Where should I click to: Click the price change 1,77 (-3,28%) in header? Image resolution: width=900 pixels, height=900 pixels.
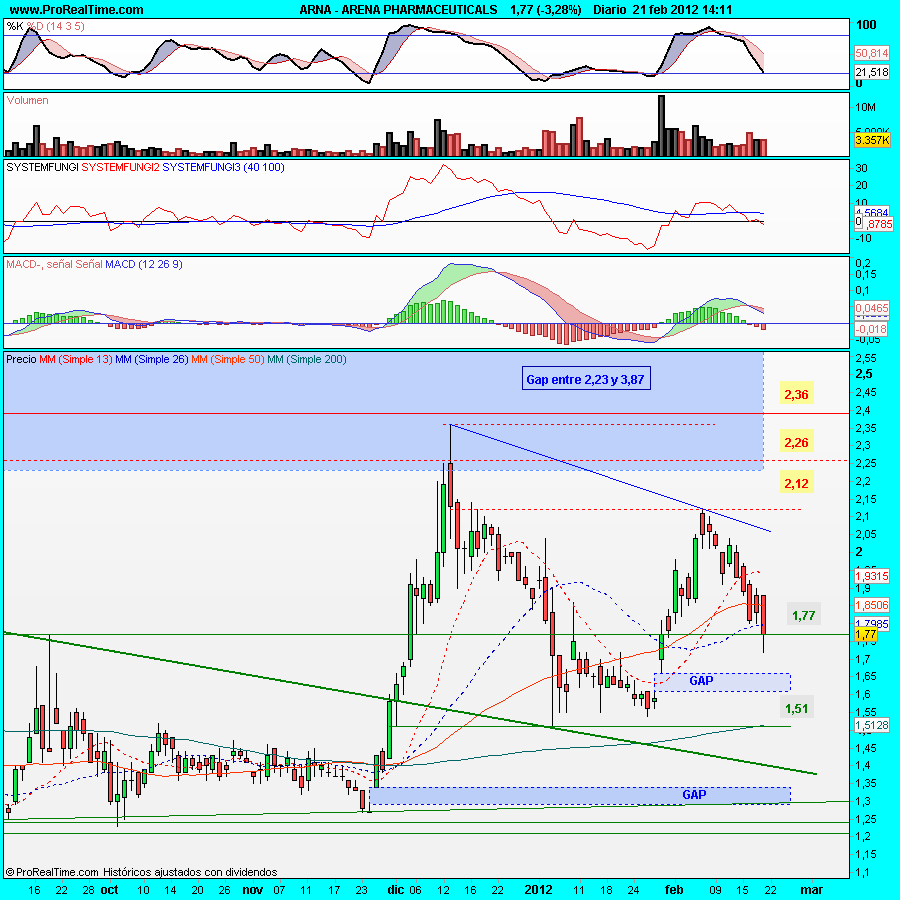pyautogui.click(x=545, y=10)
